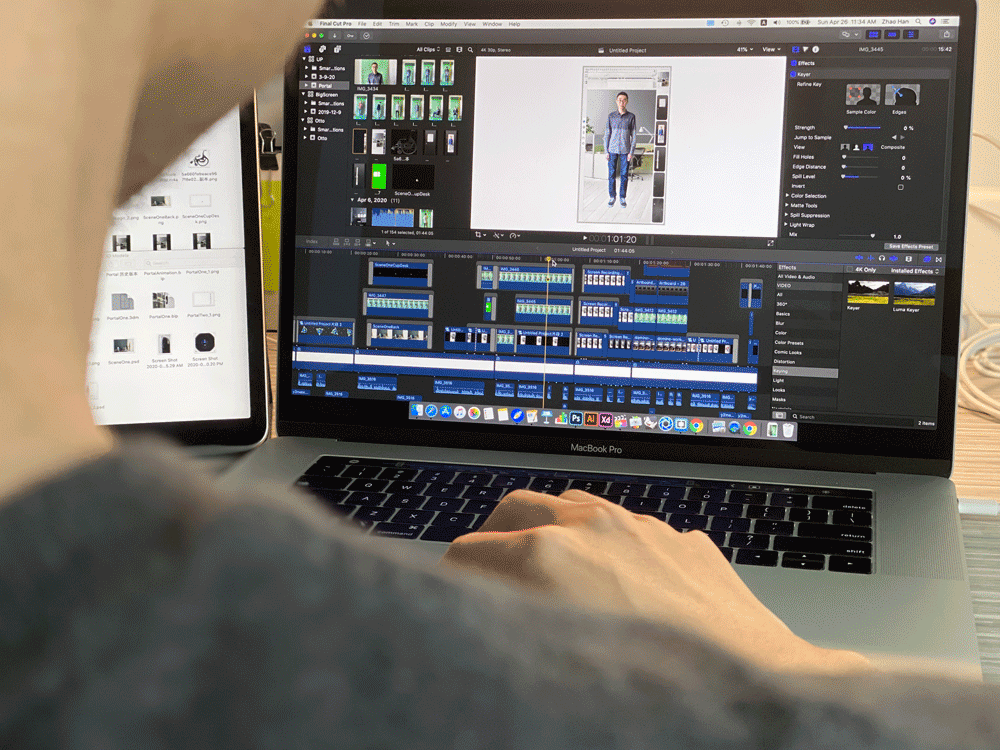Screen dimensions: 1000x750
Task: Set Keyer view to Matte icon
Action: point(857,147)
